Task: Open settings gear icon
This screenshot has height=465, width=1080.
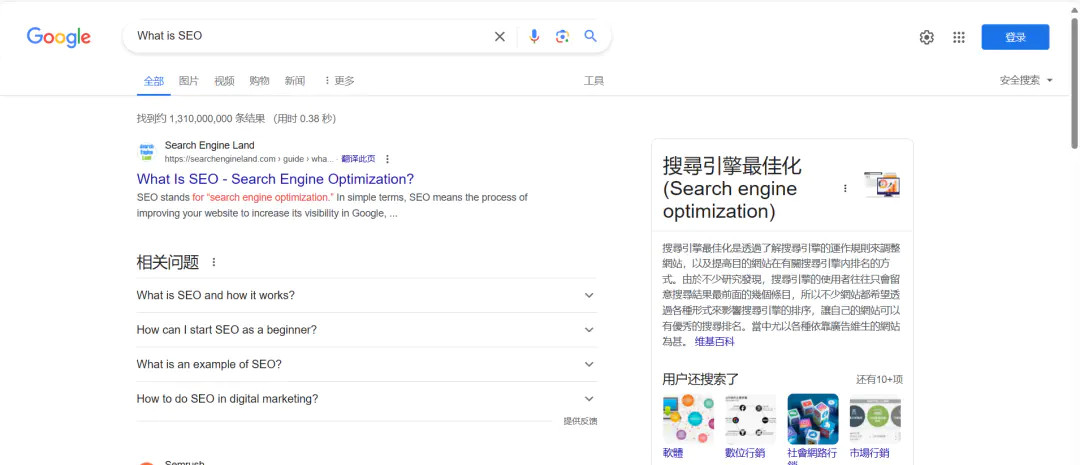Action: [926, 37]
